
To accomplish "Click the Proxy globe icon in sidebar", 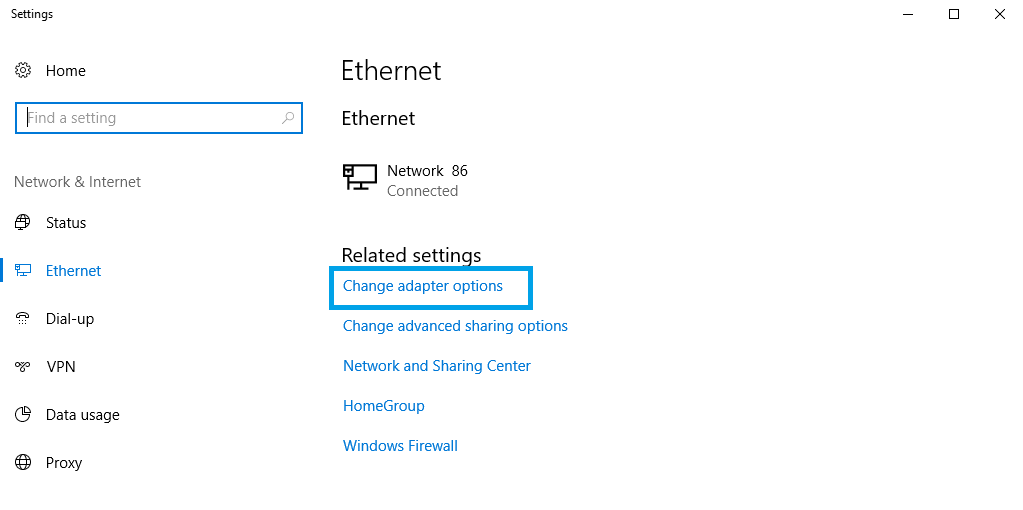I will [23, 463].
